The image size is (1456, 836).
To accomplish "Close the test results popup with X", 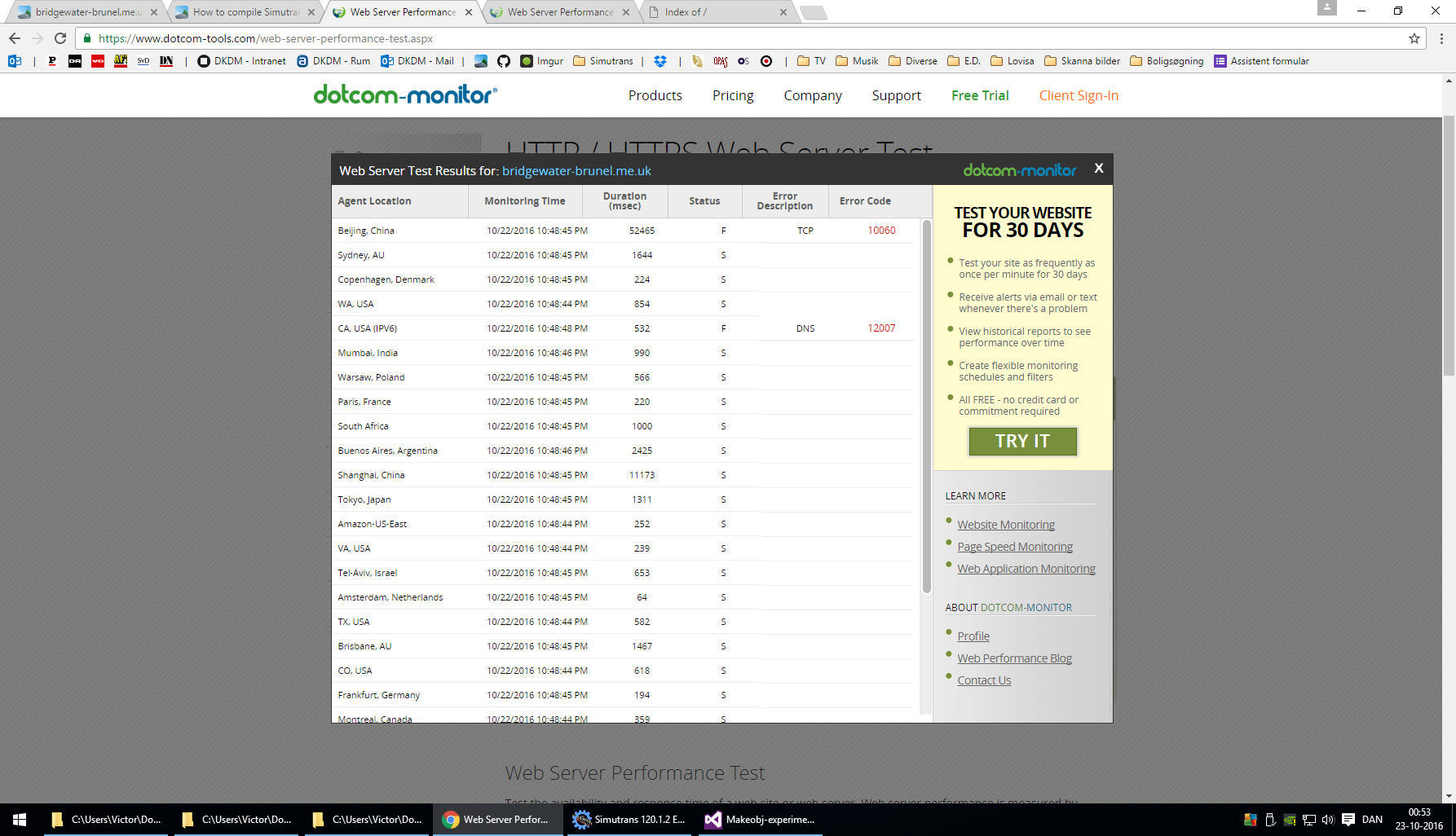I will [x=1099, y=168].
